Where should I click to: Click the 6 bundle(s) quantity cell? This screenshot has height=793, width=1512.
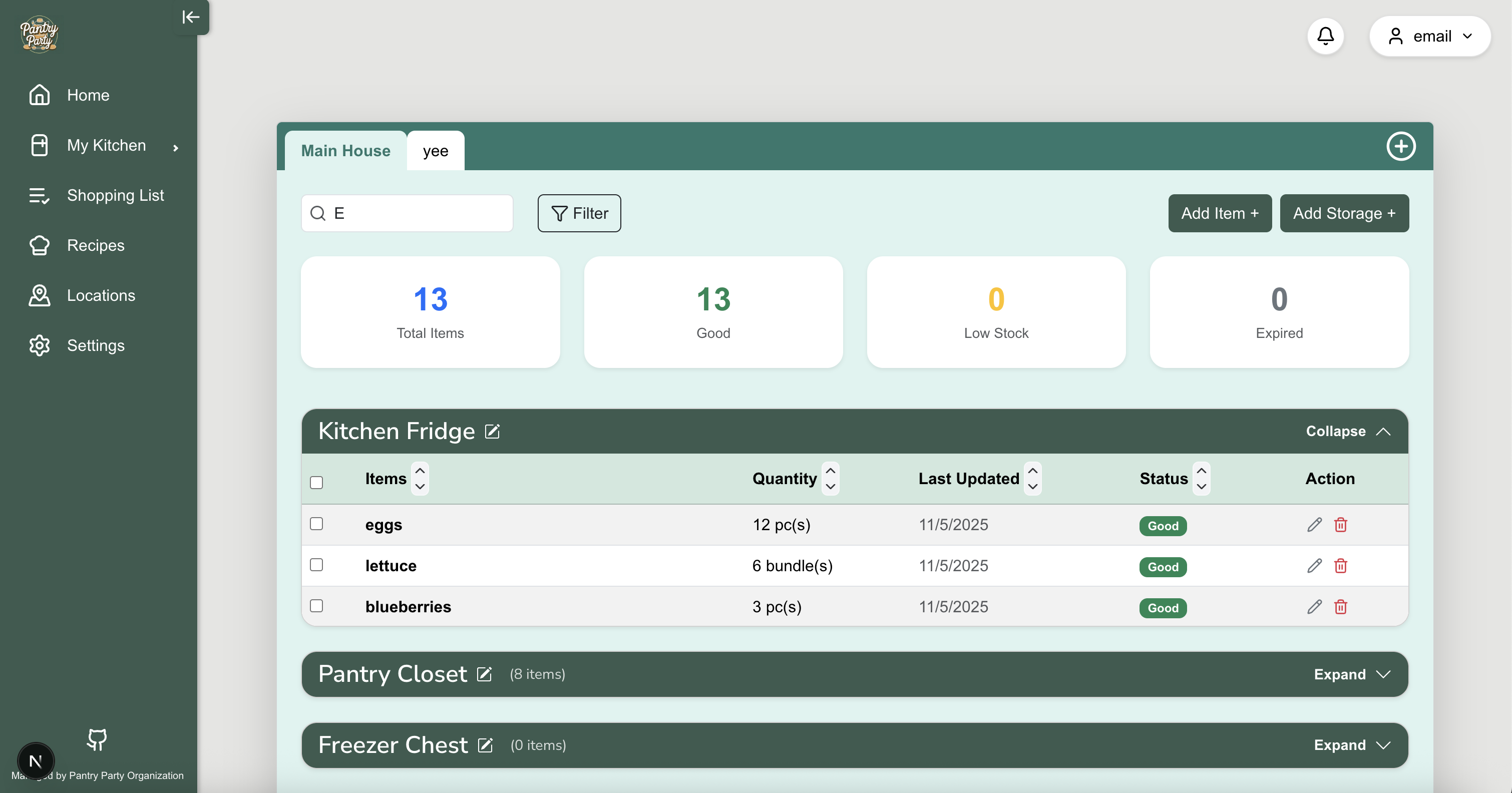coord(793,566)
